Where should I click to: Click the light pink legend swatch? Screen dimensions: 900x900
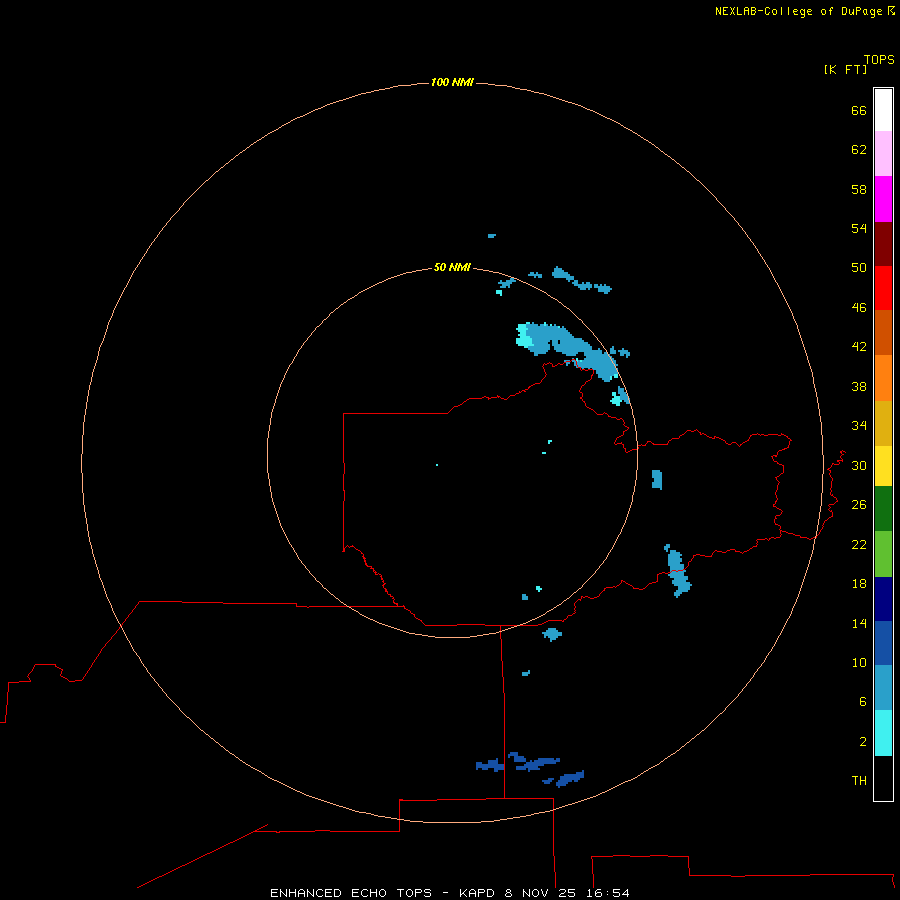pyautogui.click(x=883, y=154)
